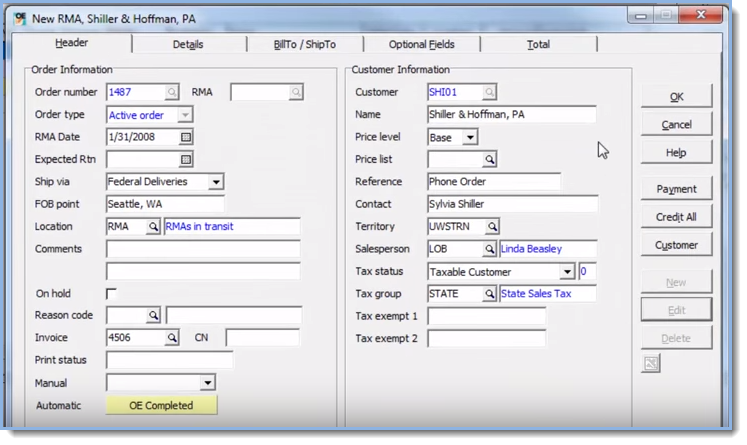Toggle the On hold checkbox
The width and height of the screenshot is (747, 445).
(111, 293)
